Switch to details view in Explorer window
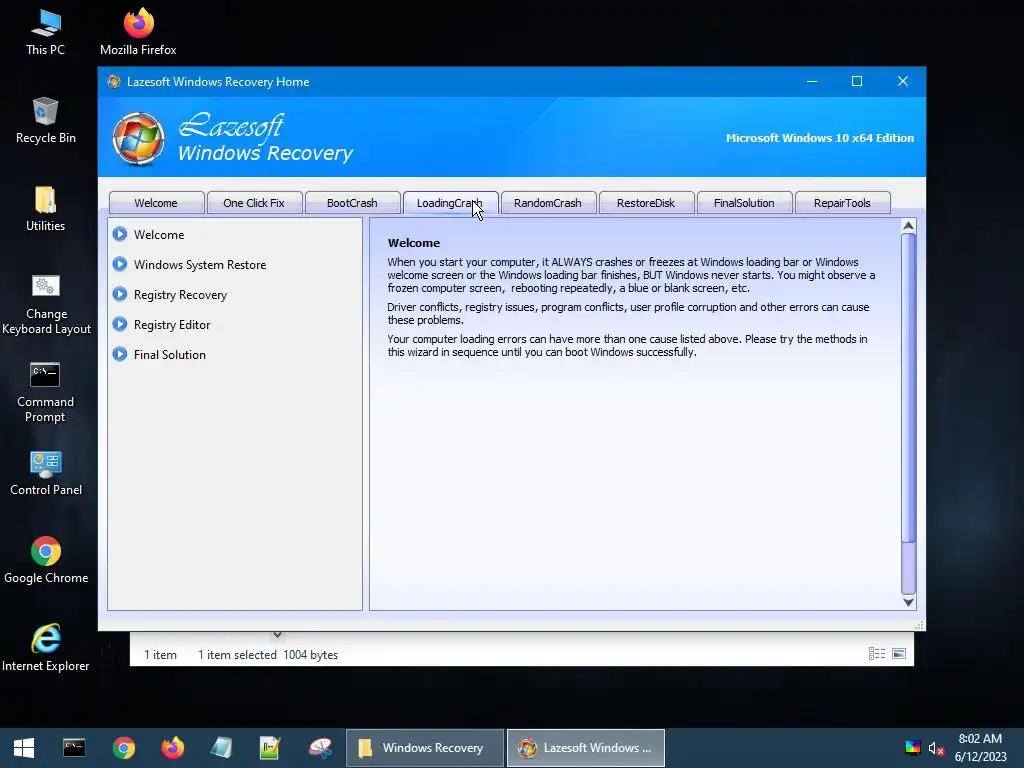Image resolution: width=1024 pixels, height=768 pixels. click(x=876, y=654)
